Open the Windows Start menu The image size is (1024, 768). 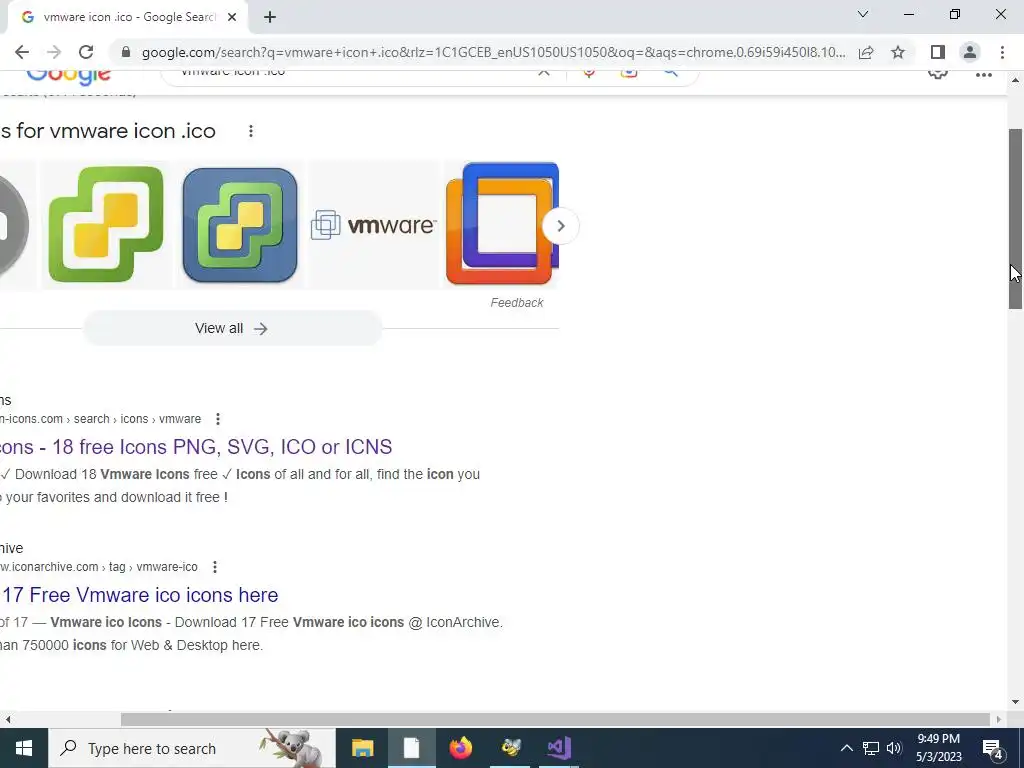[x=24, y=748]
